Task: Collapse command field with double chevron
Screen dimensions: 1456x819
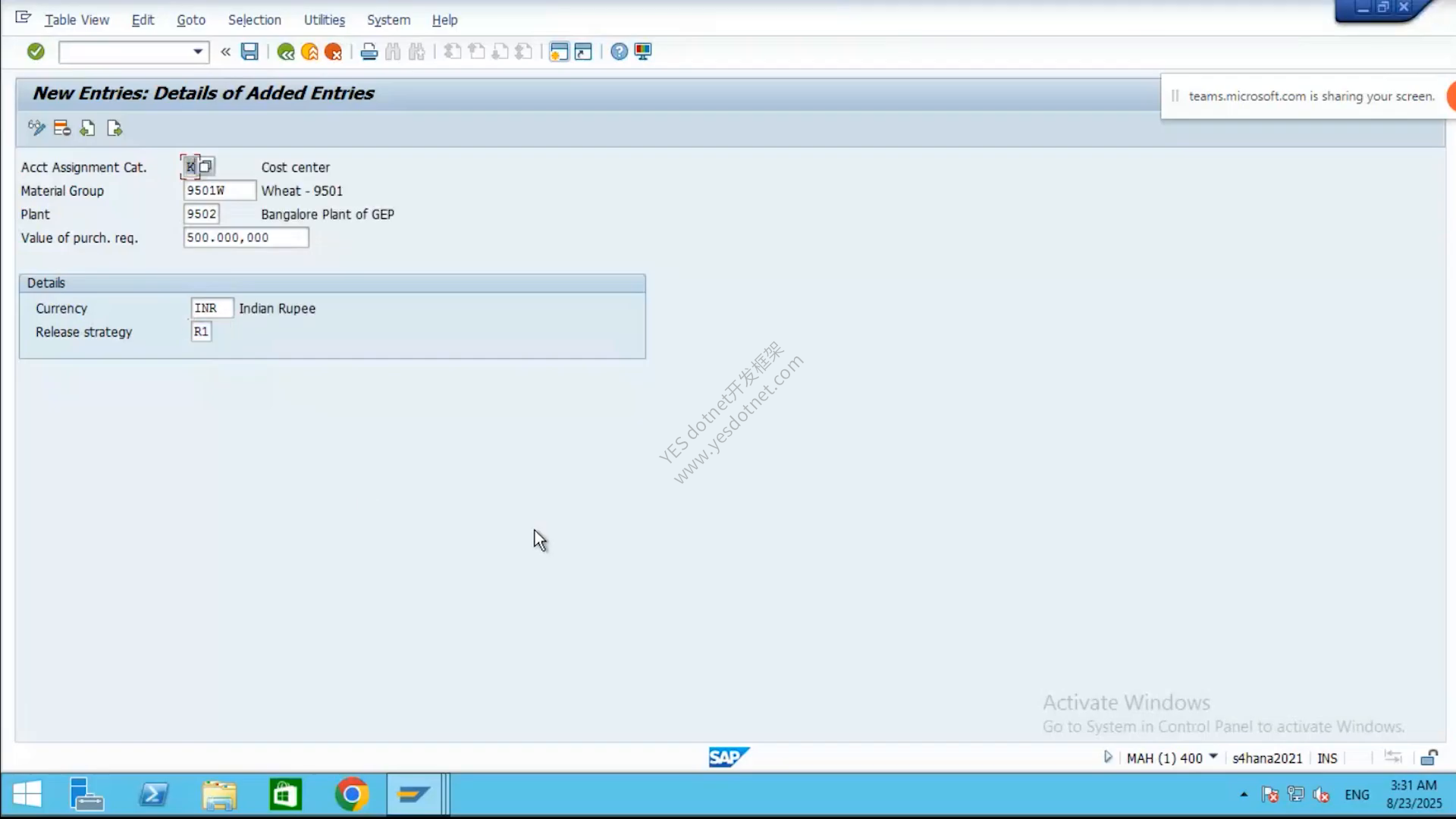Action: pos(225,52)
